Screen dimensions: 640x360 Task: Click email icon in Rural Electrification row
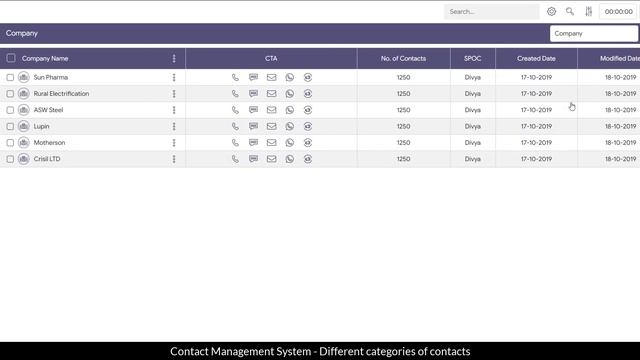tap(271, 93)
